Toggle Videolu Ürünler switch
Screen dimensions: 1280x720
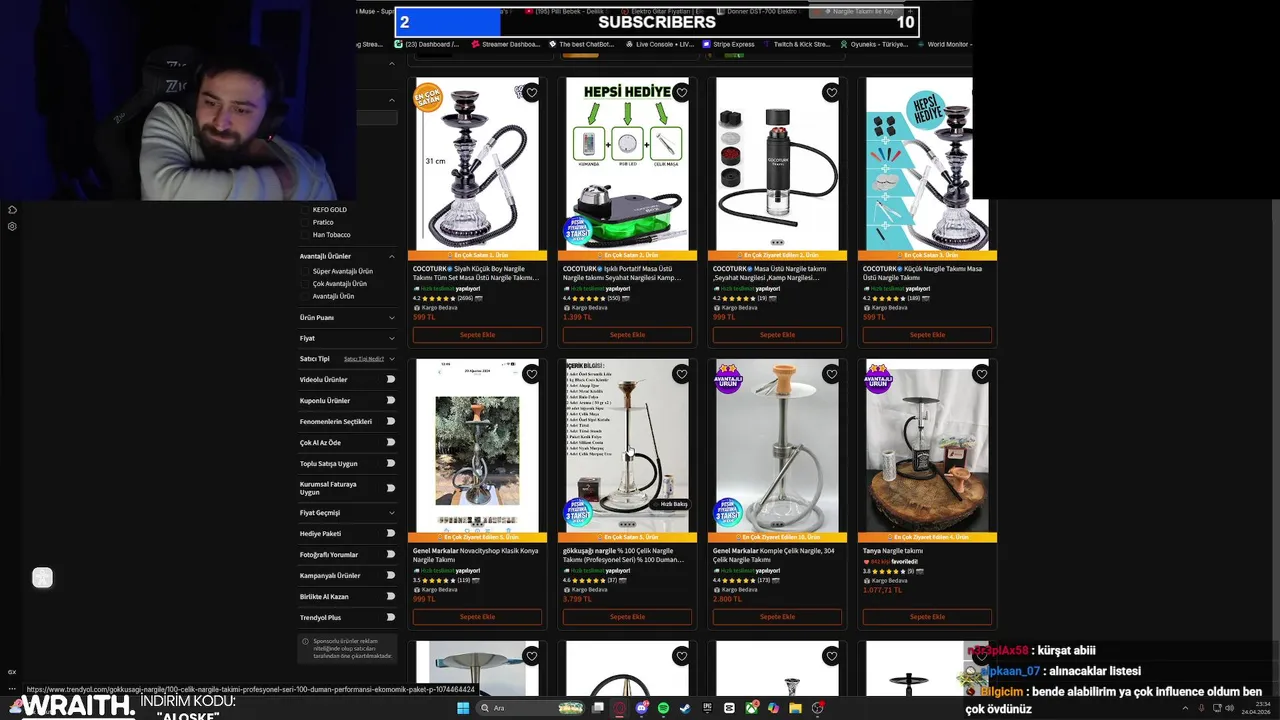click(x=390, y=380)
